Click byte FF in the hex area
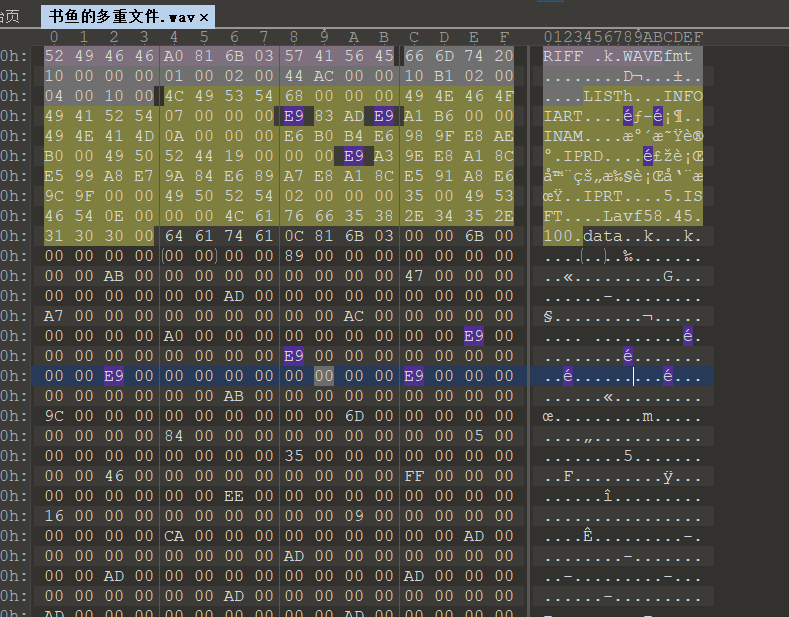This screenshot has height=617, width=789. tap(414, 476)
